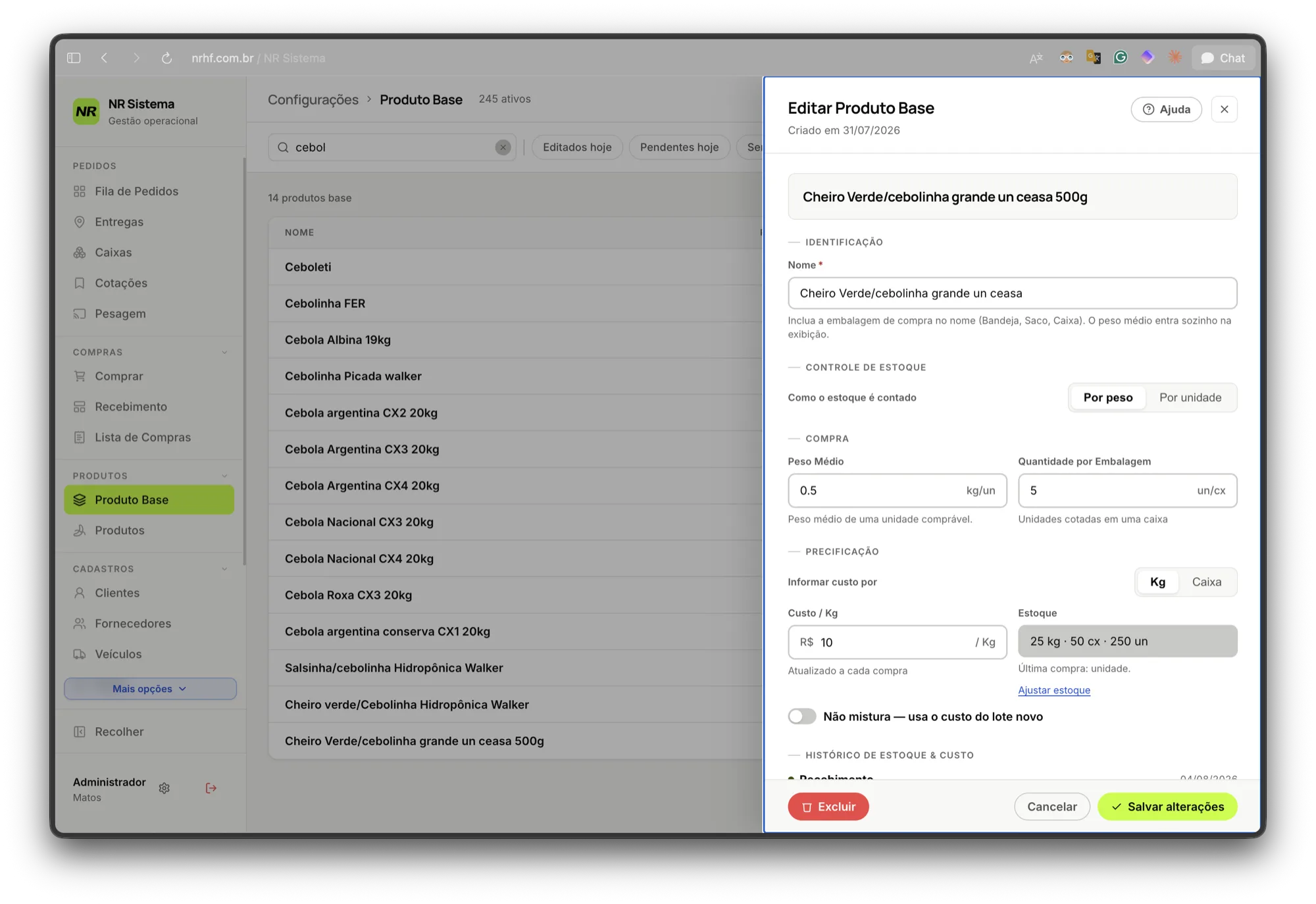Screen dimensions: 1316x904
Task: Open administrator settings gear icon
Action: point(164,788)
